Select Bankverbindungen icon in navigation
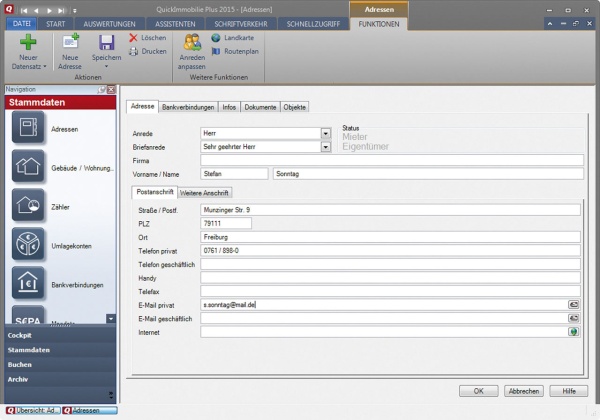This screenshot has width=600, height=420. point(28,283)
